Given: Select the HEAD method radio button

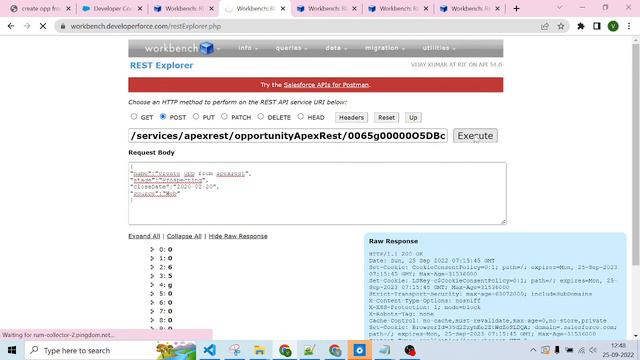Looking at the screenshot, I should pyautogui.click(x=301, y=117).
